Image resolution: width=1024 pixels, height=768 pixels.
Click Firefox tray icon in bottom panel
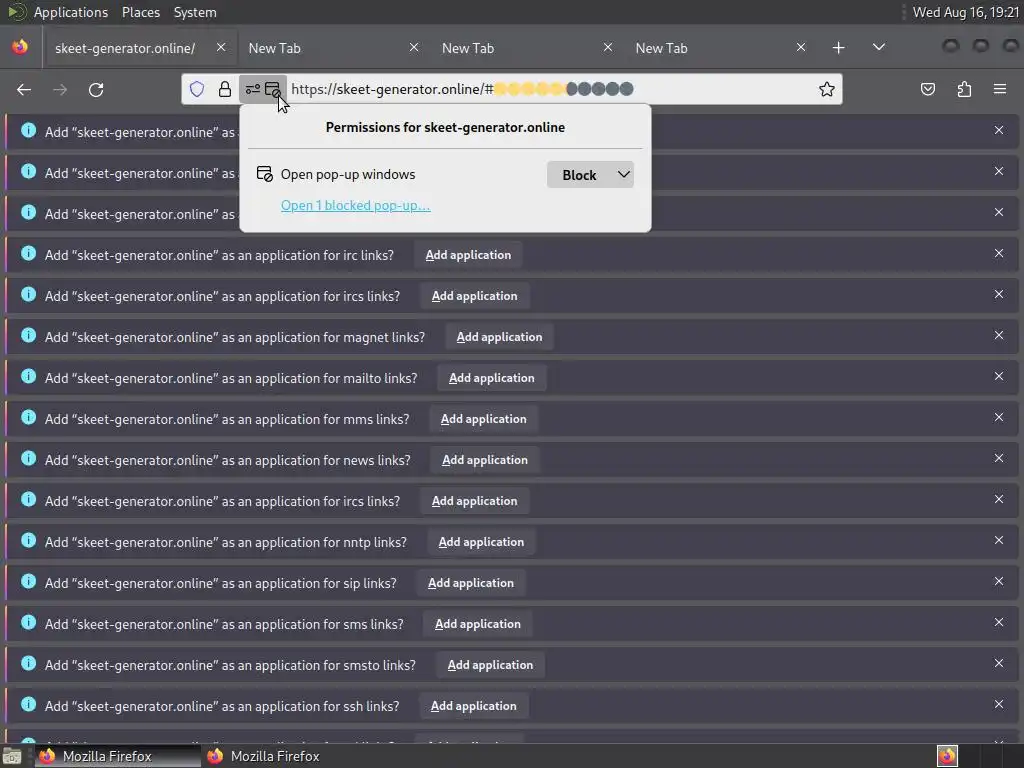tap(947, 756)
